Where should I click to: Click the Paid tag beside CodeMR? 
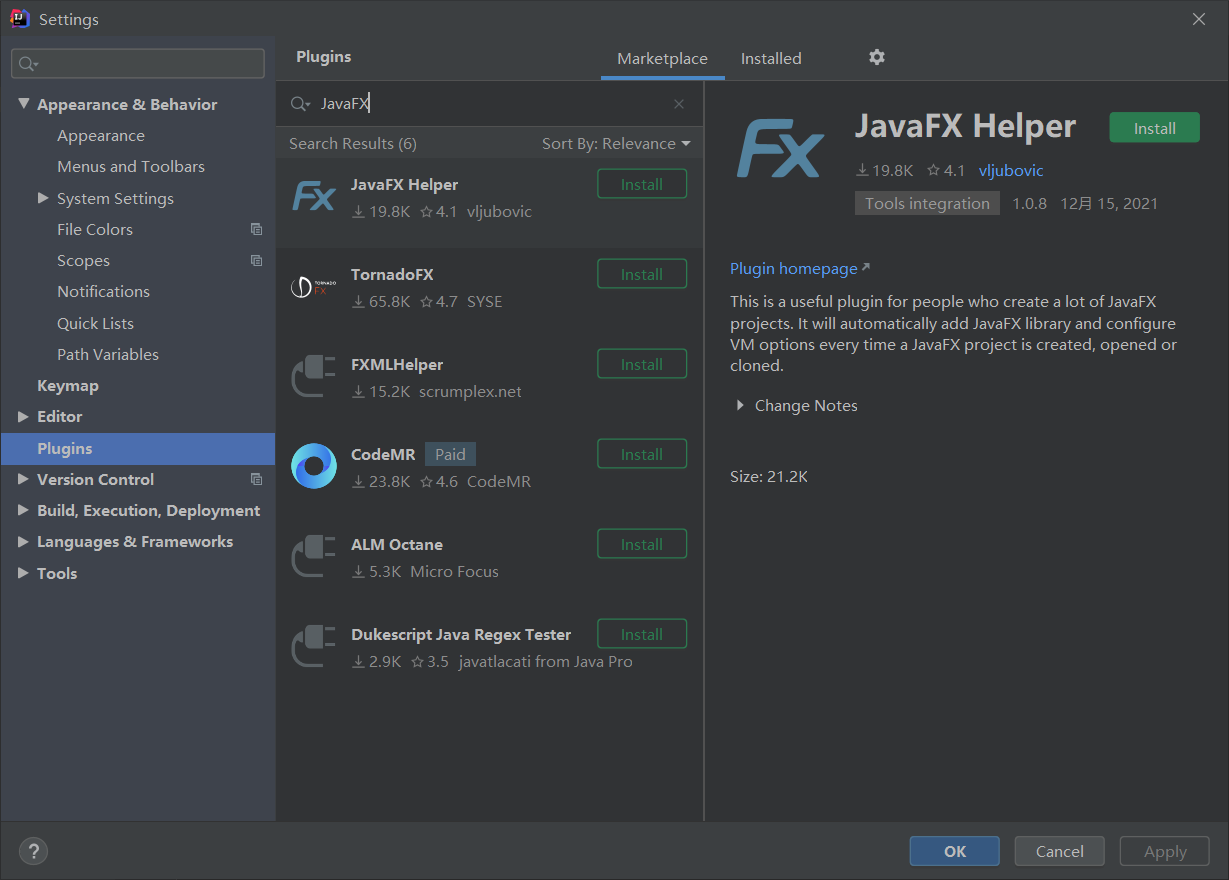(450, 454)
